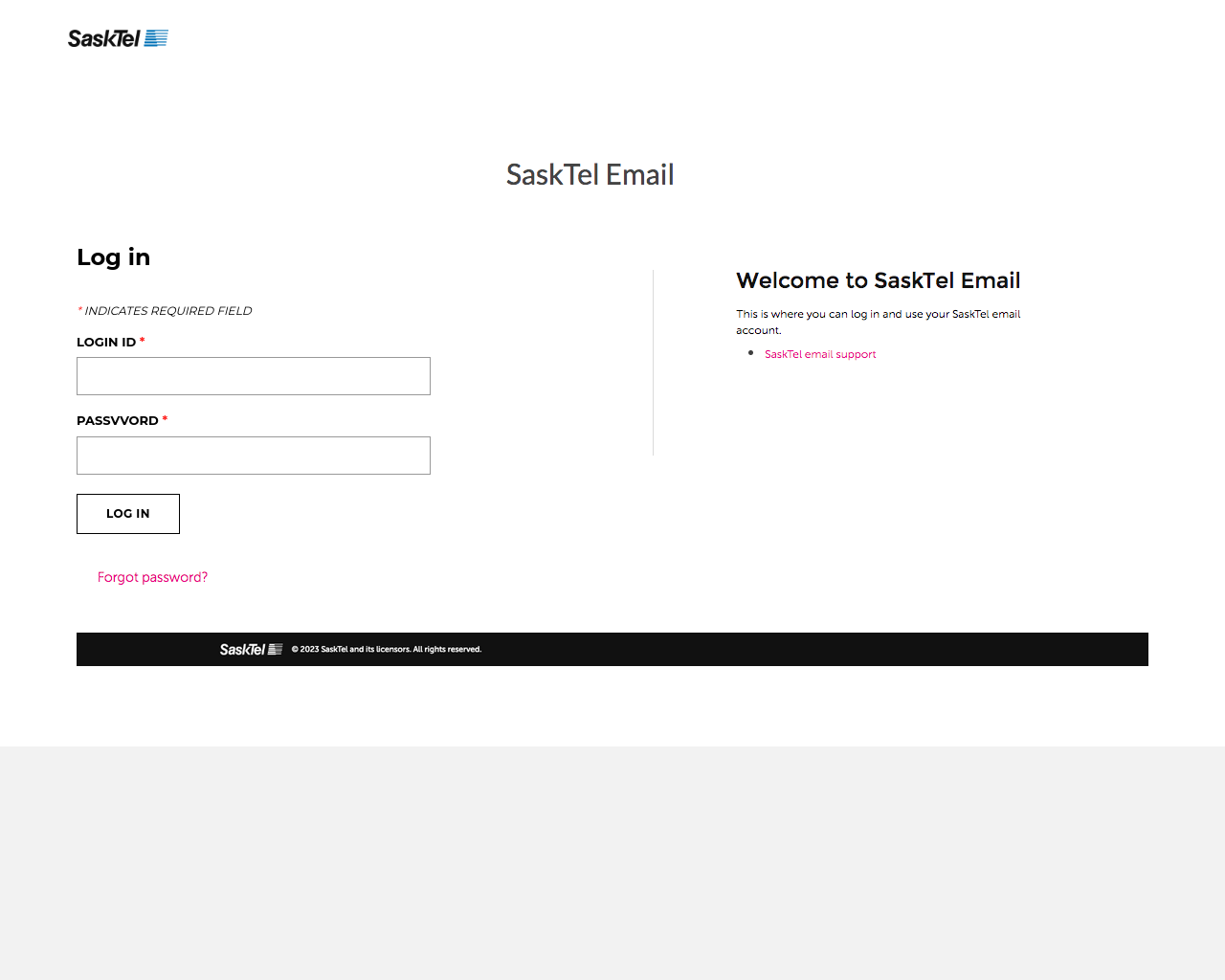Follow the SaskTel email support link
This screenshot has height=980, width=1225.
click(820, 354)
